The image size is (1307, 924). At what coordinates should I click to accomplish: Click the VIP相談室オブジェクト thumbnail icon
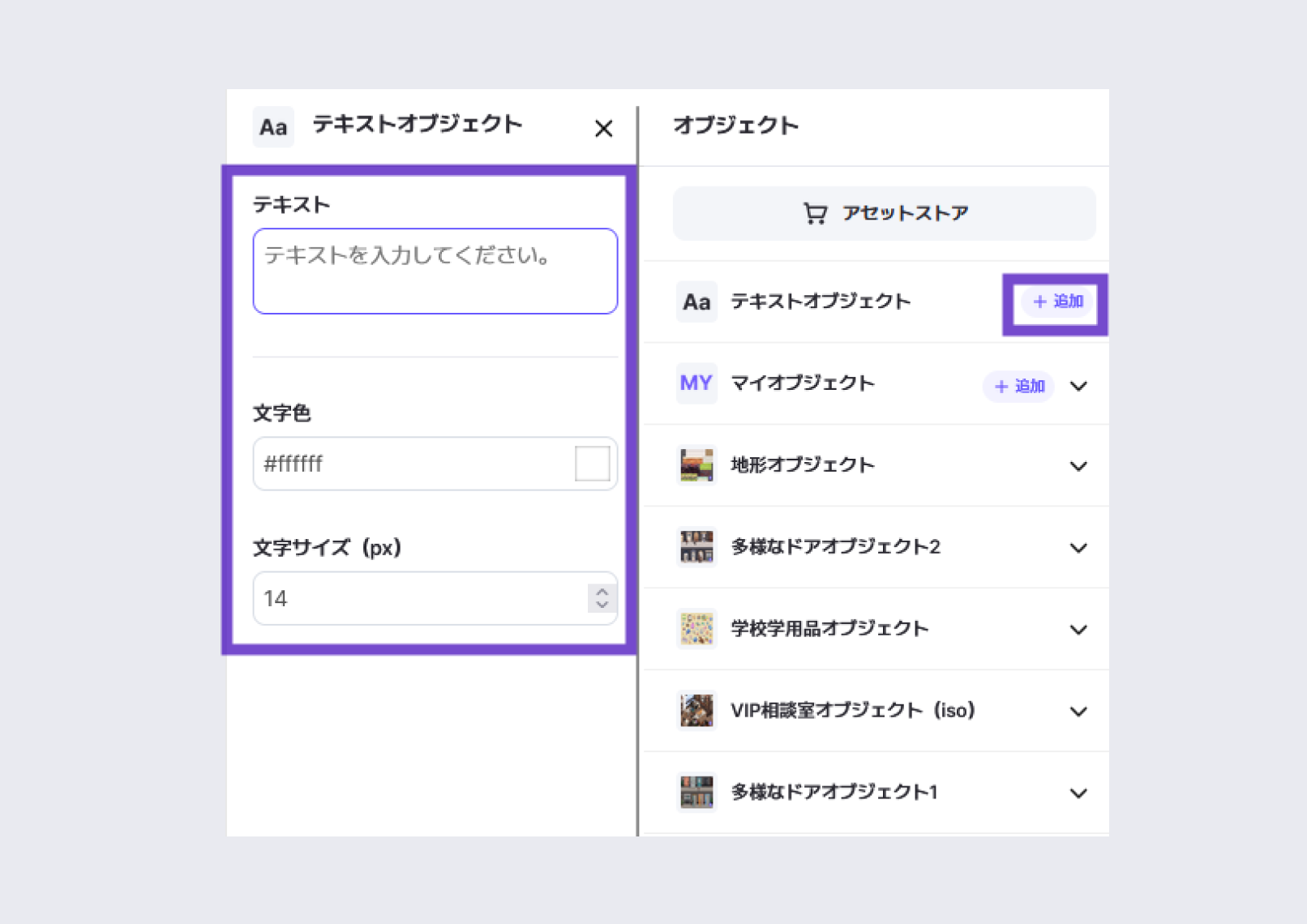[696, 711]
